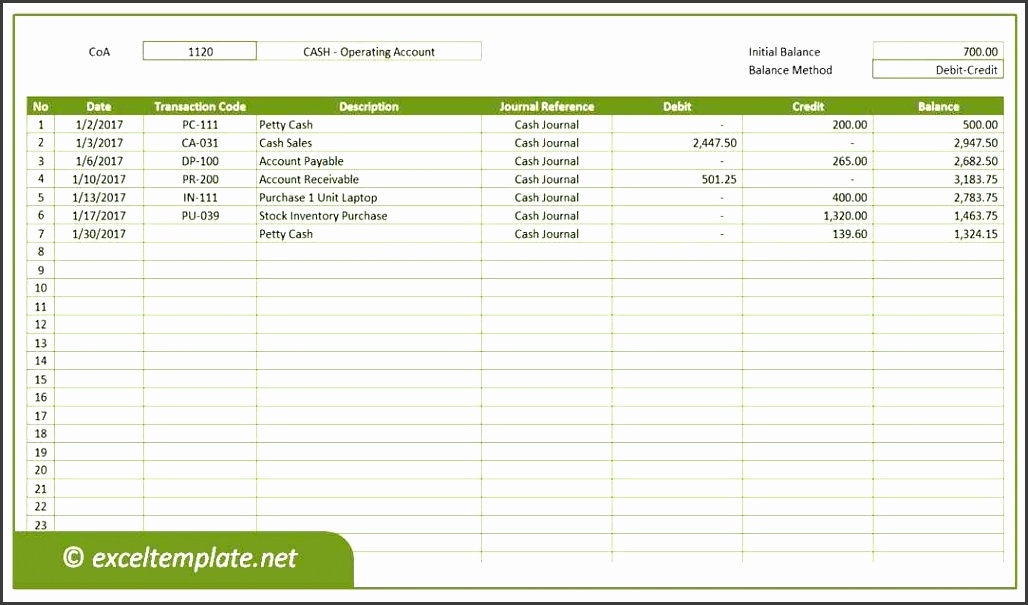The height and width of the screenshot is (605, 1028).
Task: Open the Balance Method Debit-Credit selector
Action: coord(938,69)
